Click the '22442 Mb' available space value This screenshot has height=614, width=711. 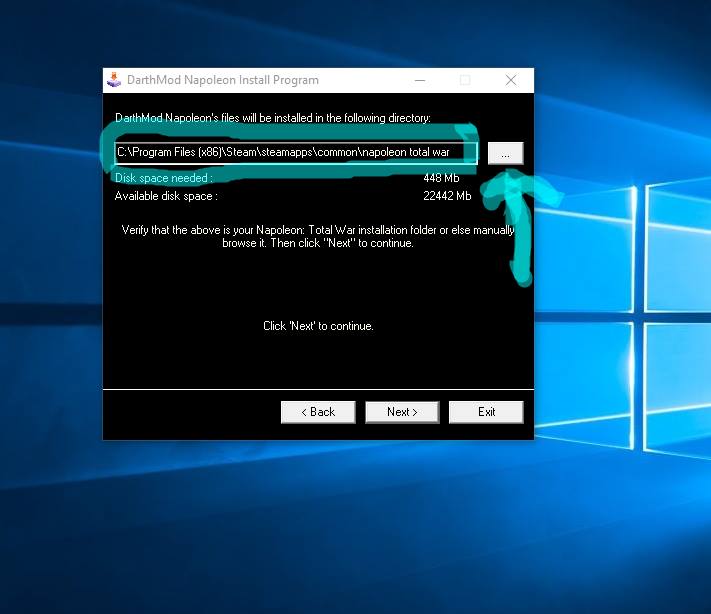(447, 196)
